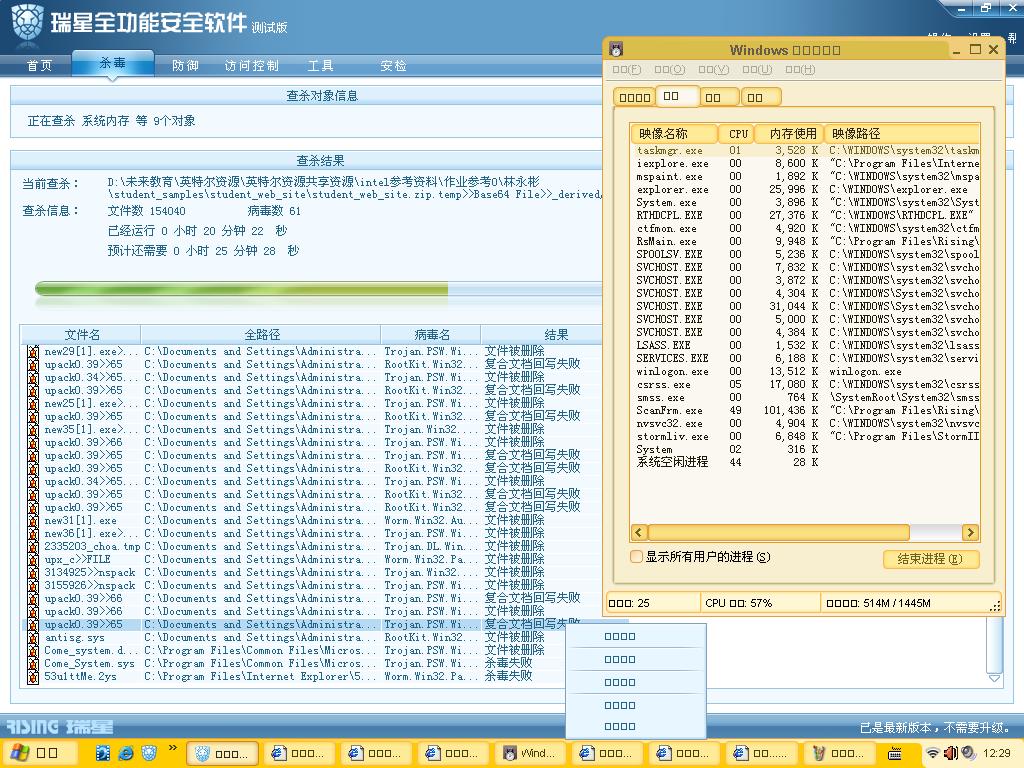Image resolution: width=1024 pixels, height=768 pixels.
Task: Select the 杀毒 tab
Action: [112, 63]
